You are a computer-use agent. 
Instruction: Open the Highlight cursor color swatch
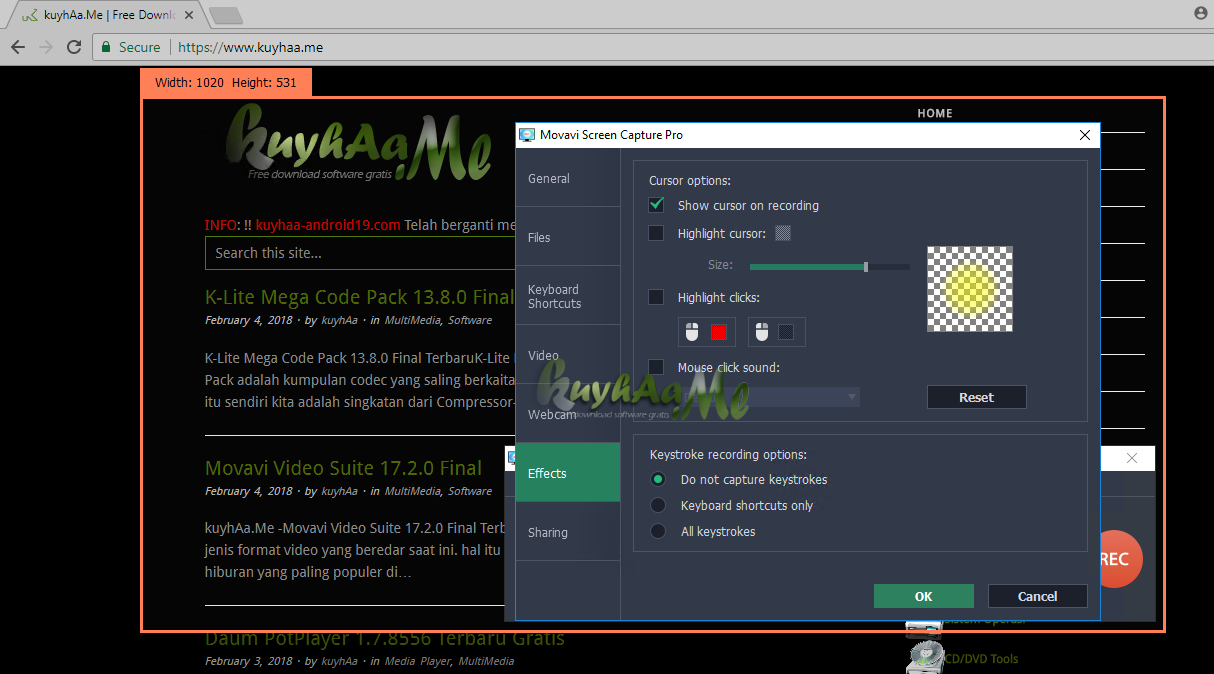783,233
